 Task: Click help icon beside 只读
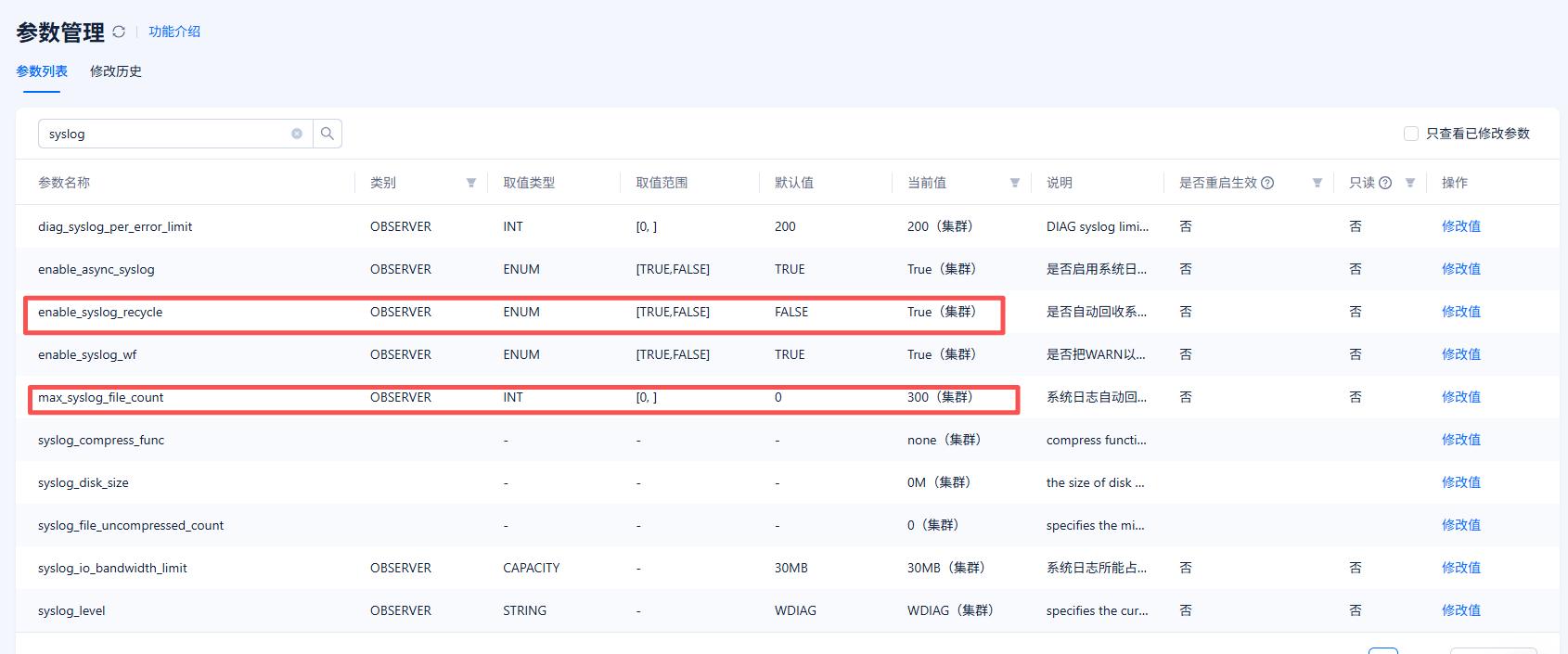point(1385,183)
